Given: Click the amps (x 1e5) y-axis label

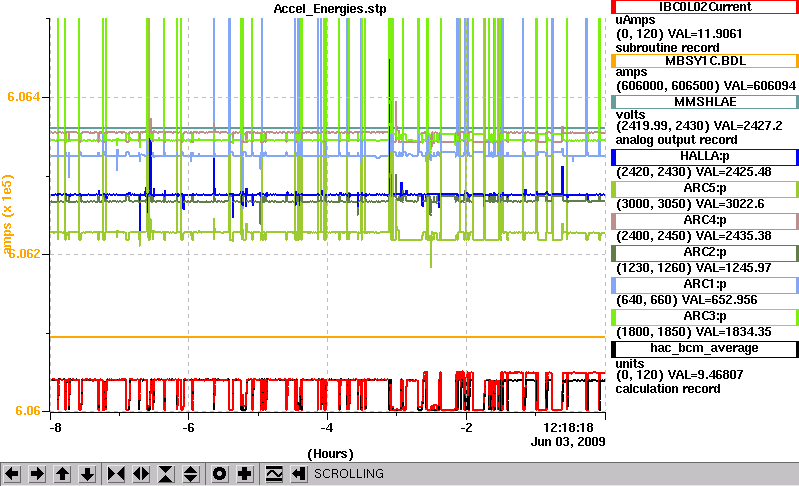Looking at the screenshot, I should pos(7,214).
